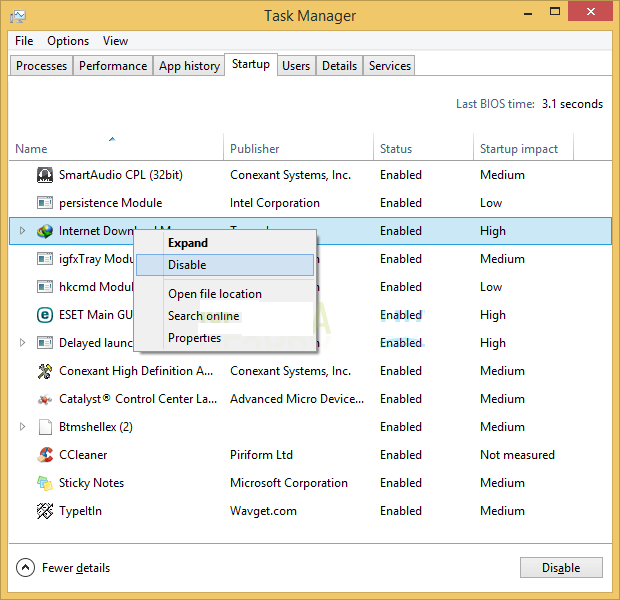Click the Advanced Micro Device... publisher cell
The image size is (620, 600).
tap(297, 399)
